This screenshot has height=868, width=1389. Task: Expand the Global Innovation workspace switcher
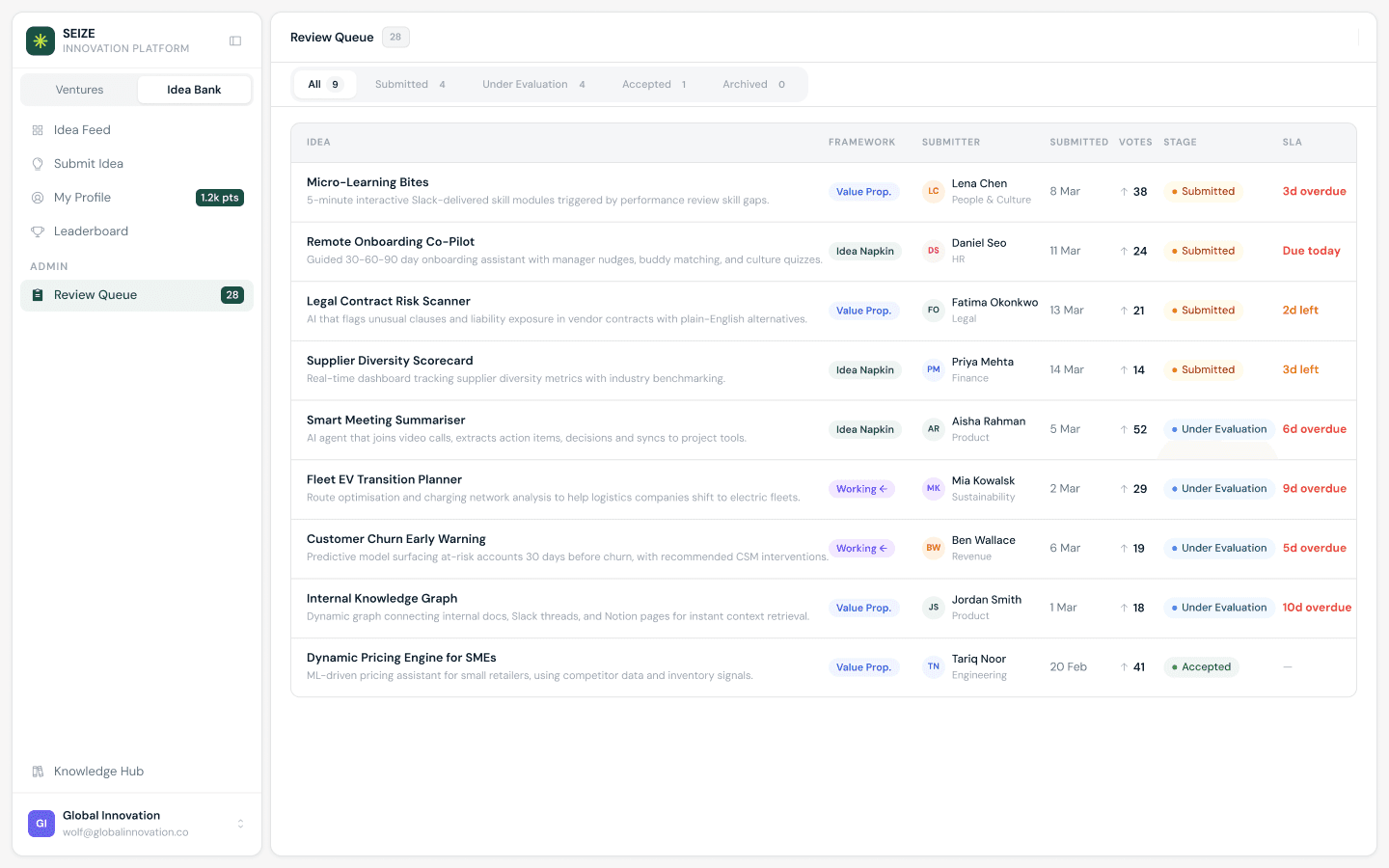click(x=240, y=824)
